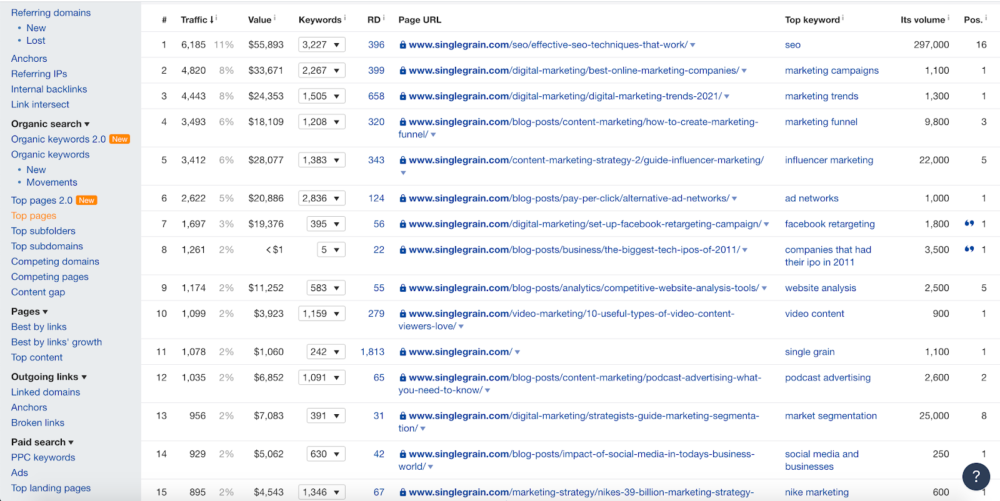Click the info icon beside RD header
This screenshot has width=1000, height=501.
coord(385,18)
